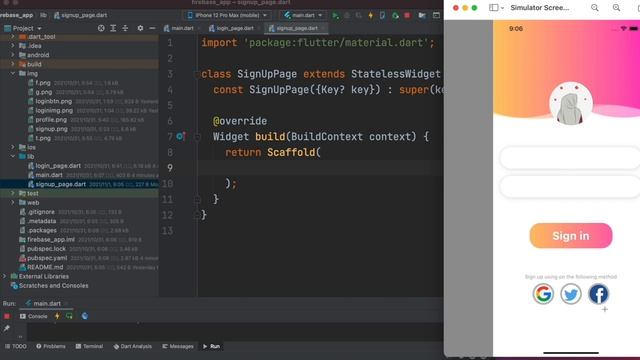
Task: Select the Run tool window tab
Action: pos(211,346)
